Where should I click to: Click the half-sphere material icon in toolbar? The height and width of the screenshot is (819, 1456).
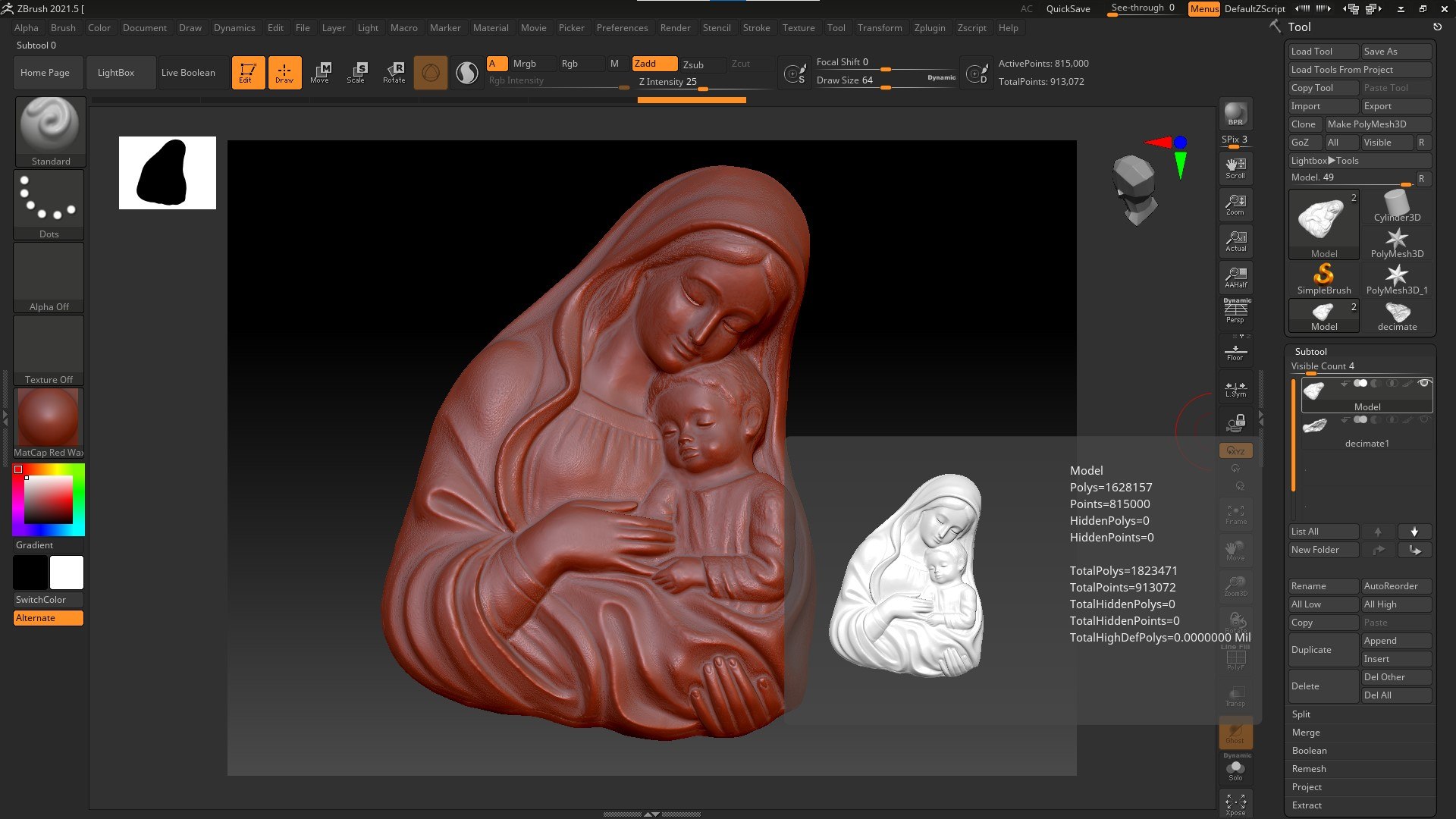467,73
